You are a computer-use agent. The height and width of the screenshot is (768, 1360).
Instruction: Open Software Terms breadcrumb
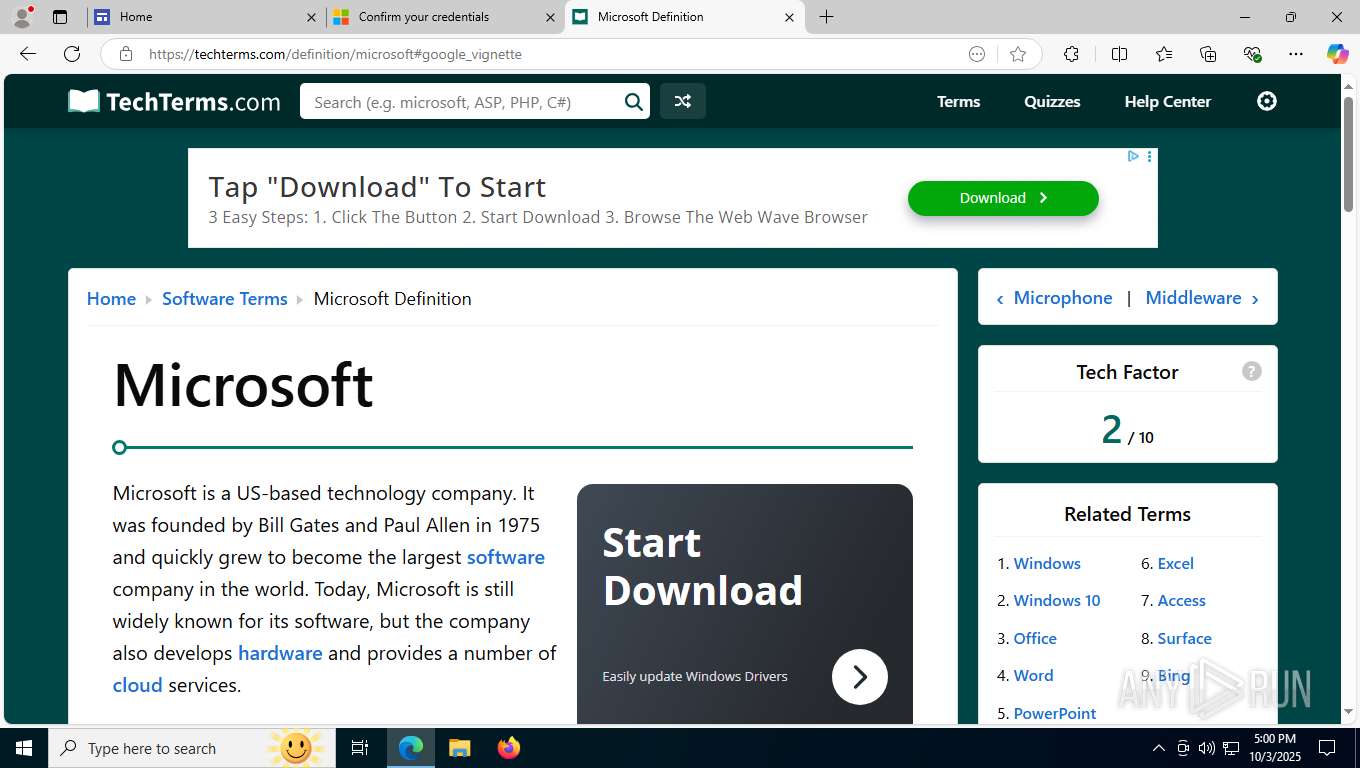(x=224, y=298)
